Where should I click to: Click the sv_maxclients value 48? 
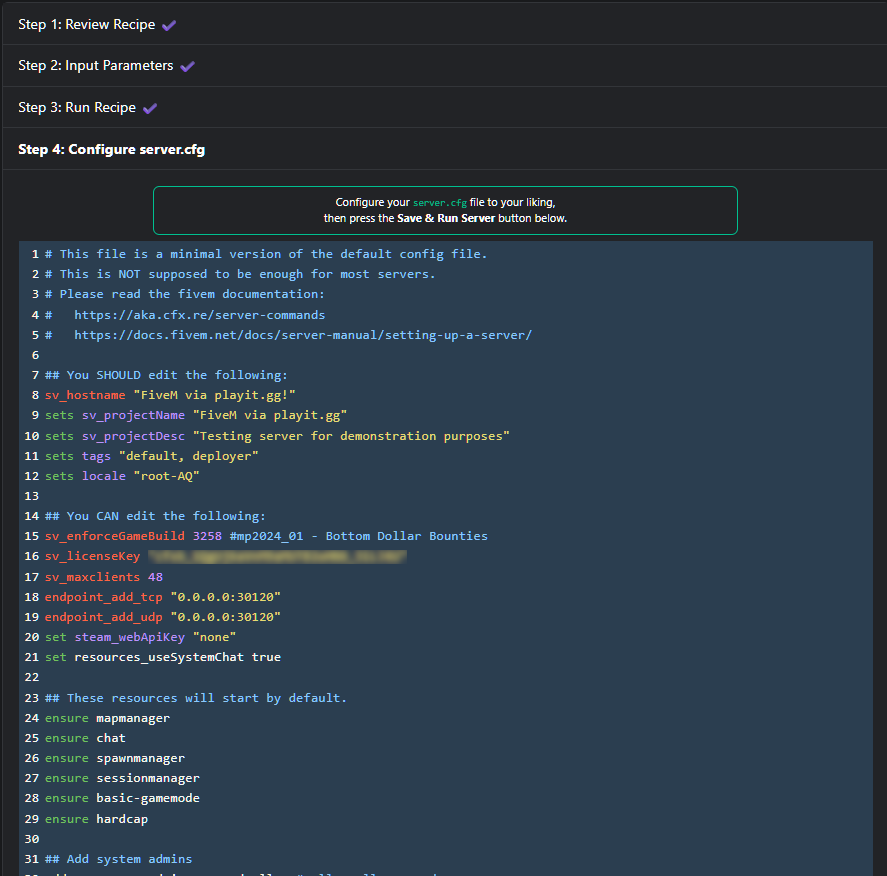(156, 577)
